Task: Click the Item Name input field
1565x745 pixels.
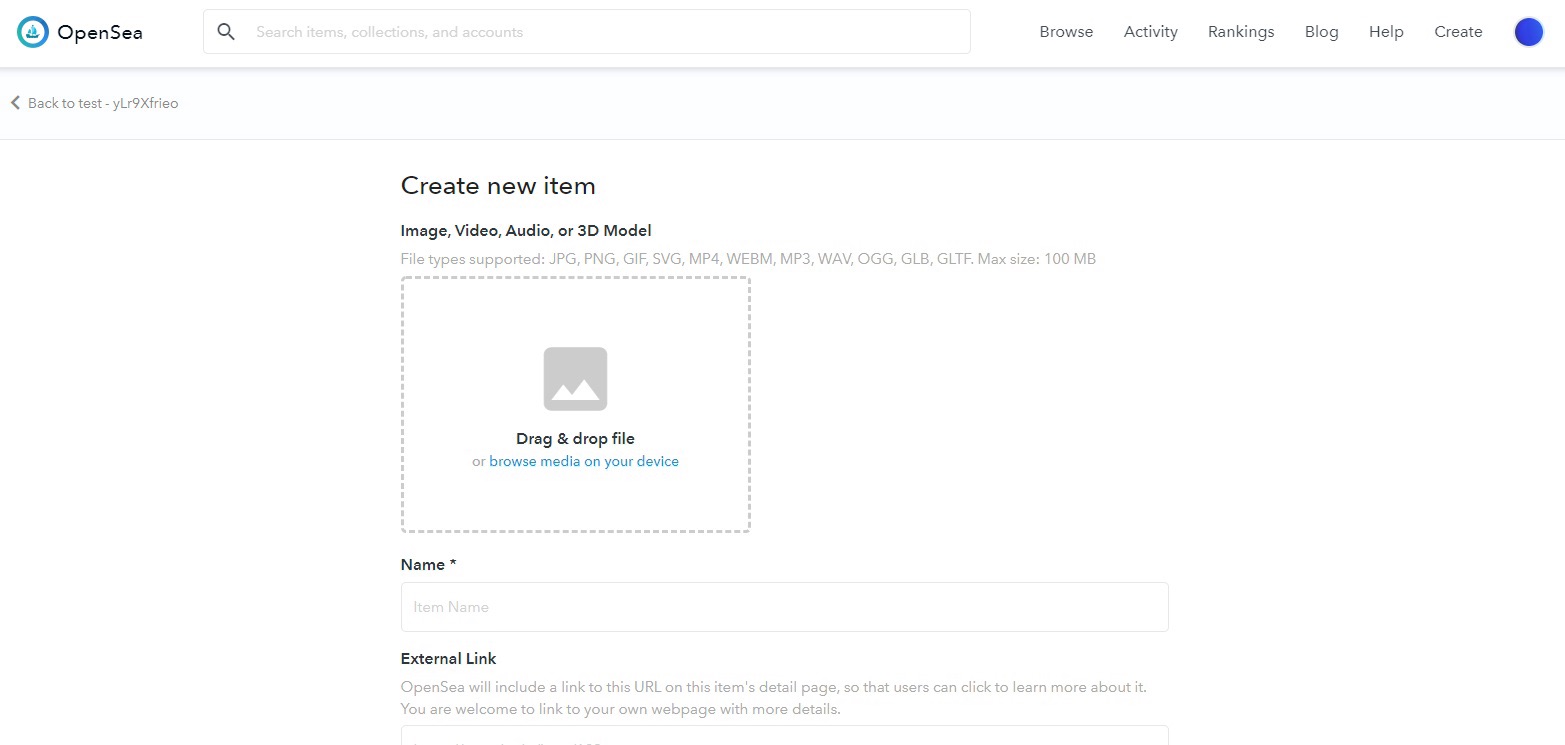Action: (784, 607)
